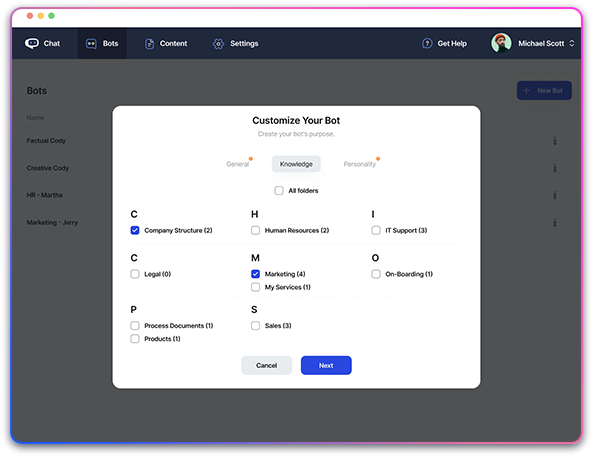The image size is (593, 457).
Task: Switch to the General tab
Action: tap(238, 164)
